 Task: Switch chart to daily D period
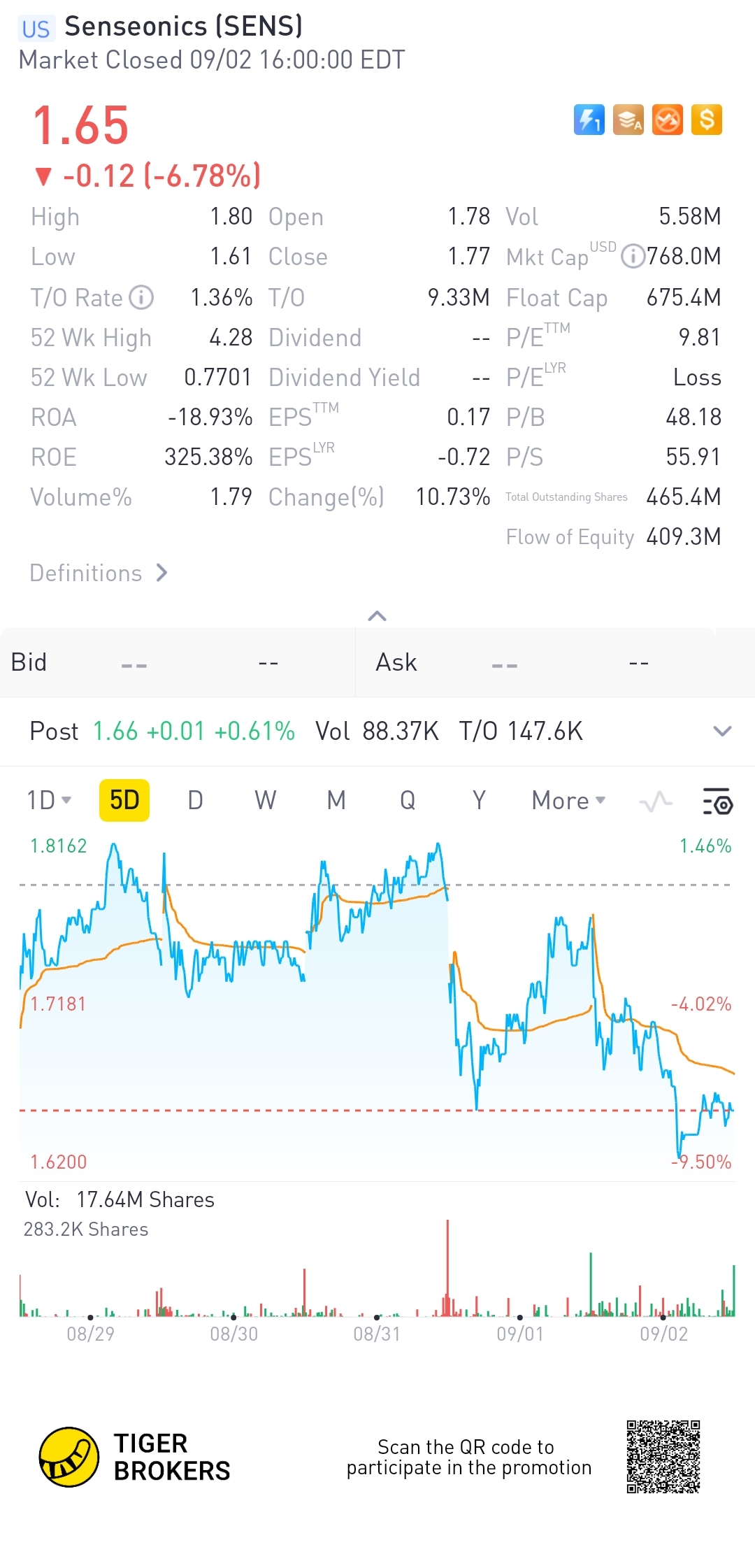196,800
